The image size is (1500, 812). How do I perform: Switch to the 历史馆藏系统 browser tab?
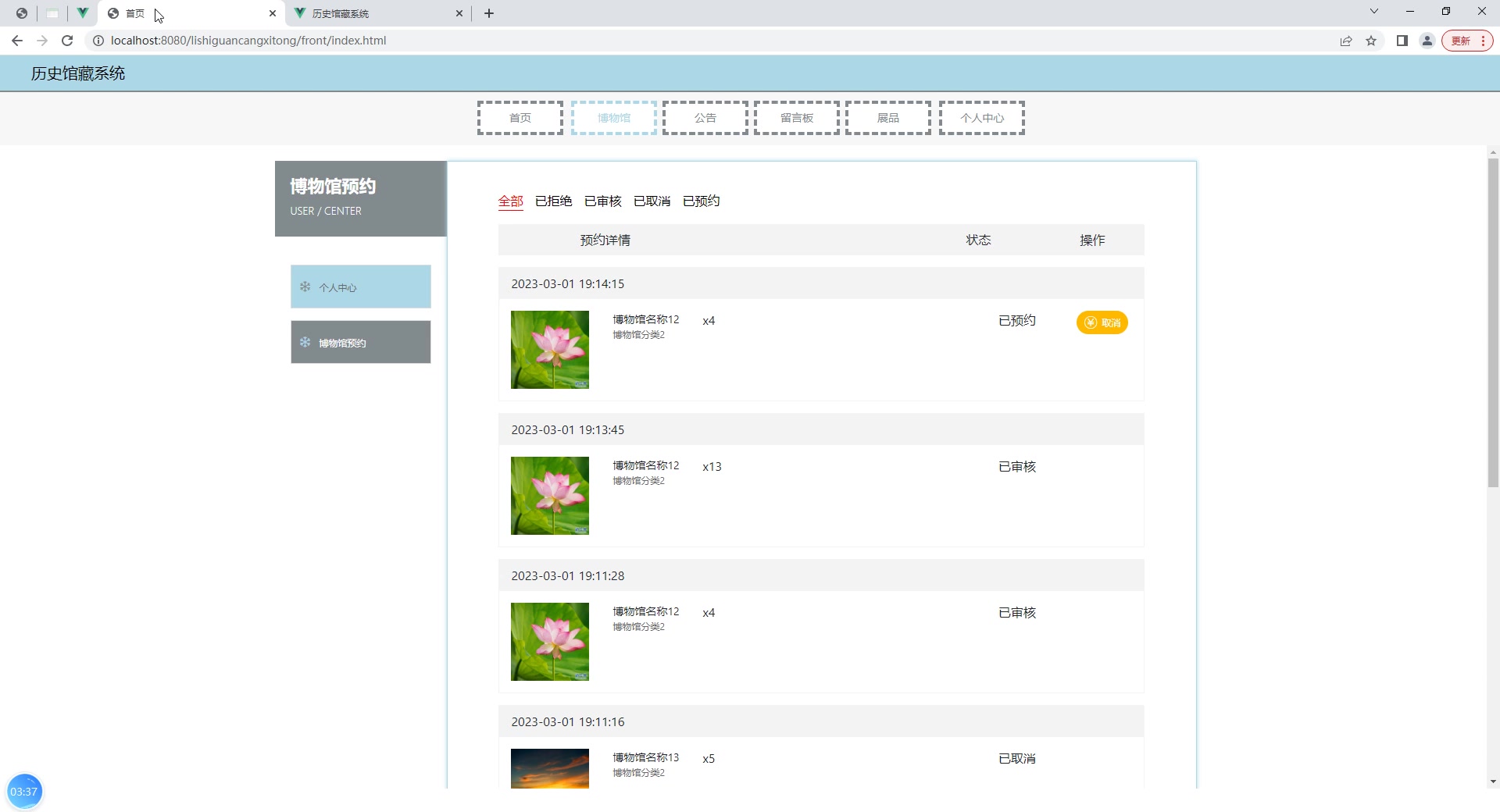click(x=378, y=13)
